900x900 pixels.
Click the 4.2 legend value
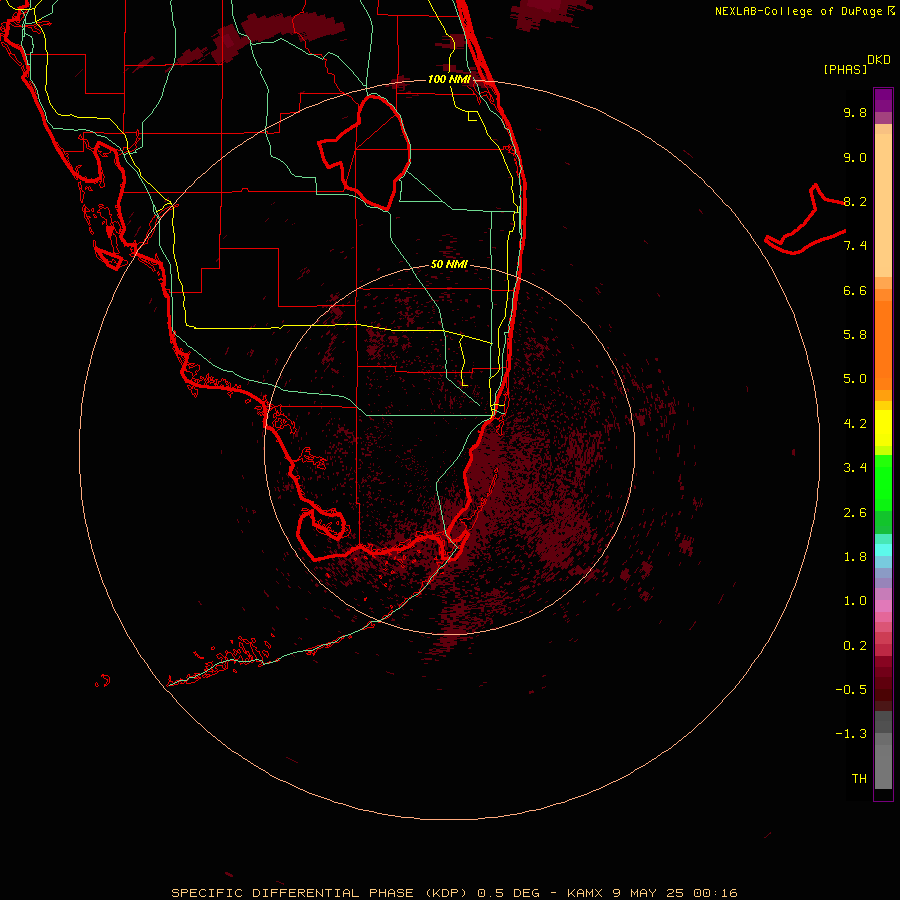[855, 424]
